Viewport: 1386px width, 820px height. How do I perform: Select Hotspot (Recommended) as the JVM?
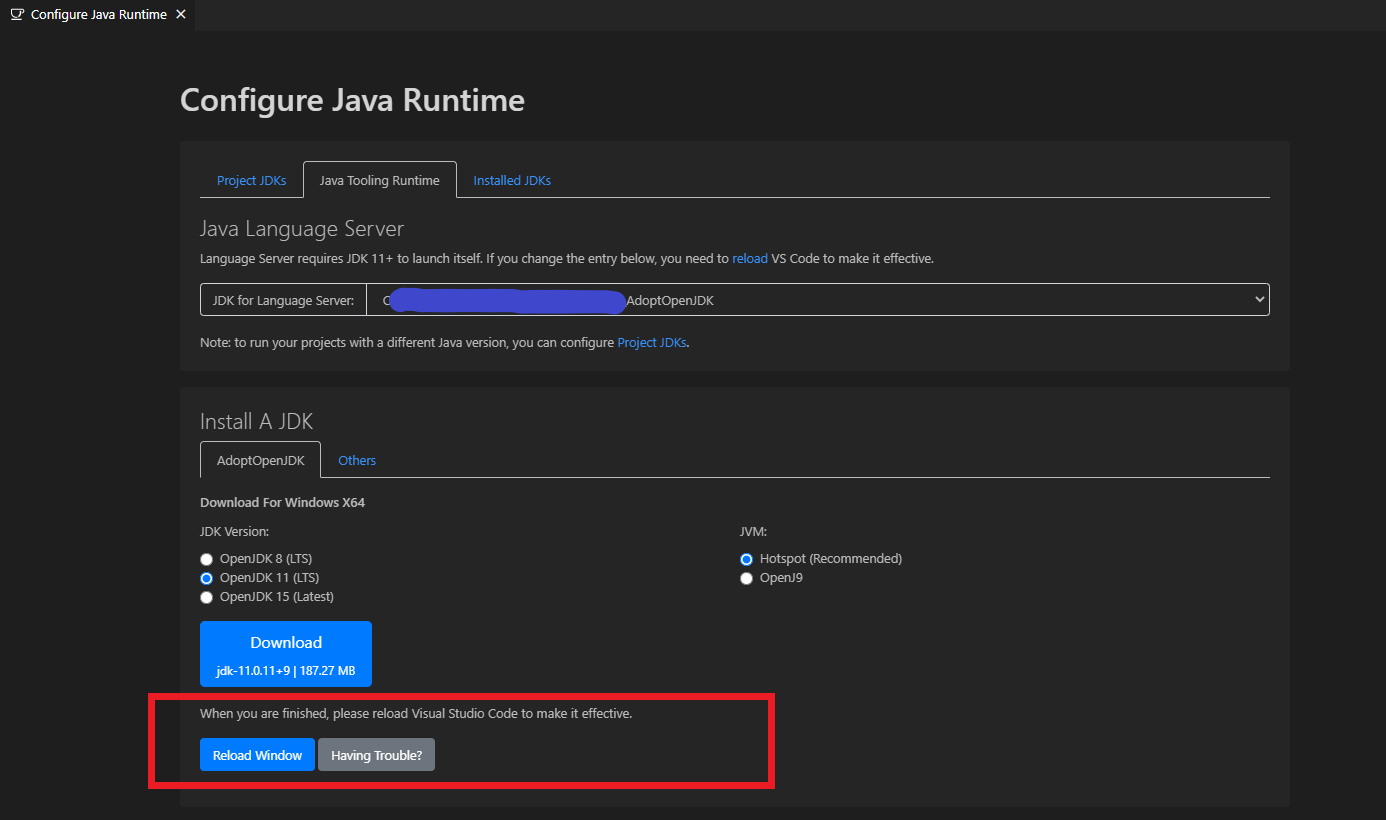tap(746, 559)
